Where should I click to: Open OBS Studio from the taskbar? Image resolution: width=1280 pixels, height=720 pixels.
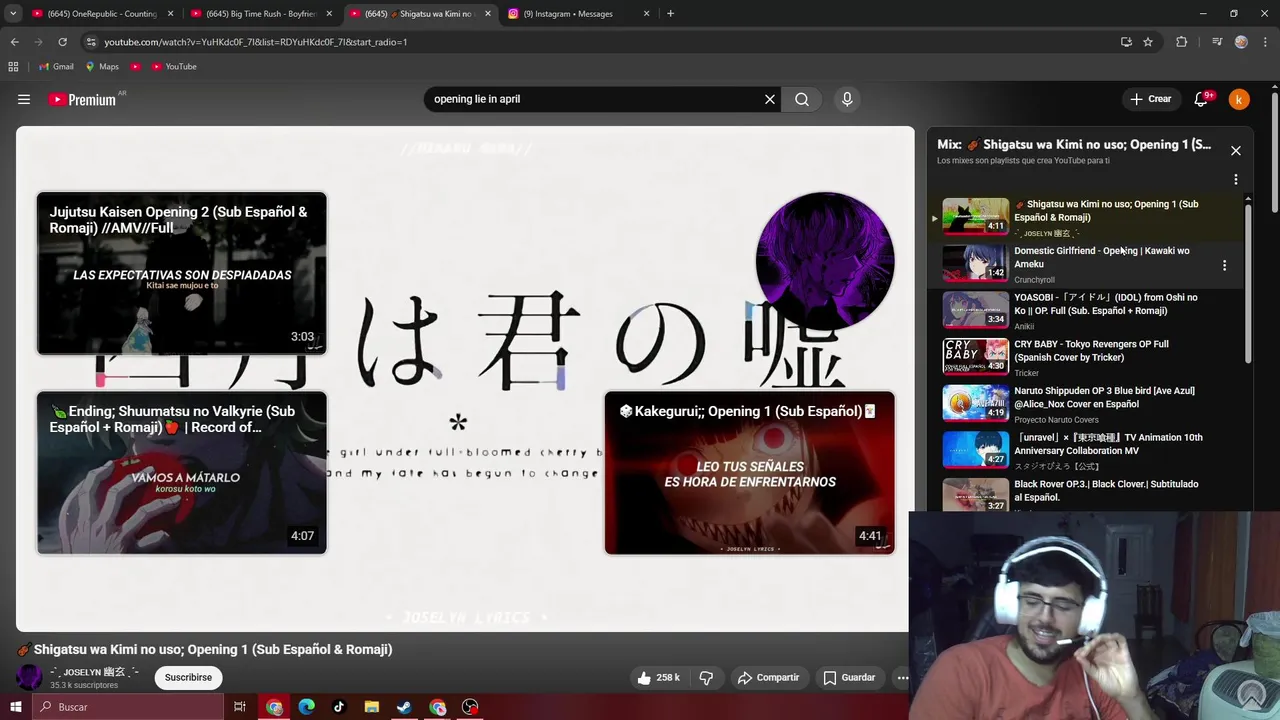tap(470, 707)
